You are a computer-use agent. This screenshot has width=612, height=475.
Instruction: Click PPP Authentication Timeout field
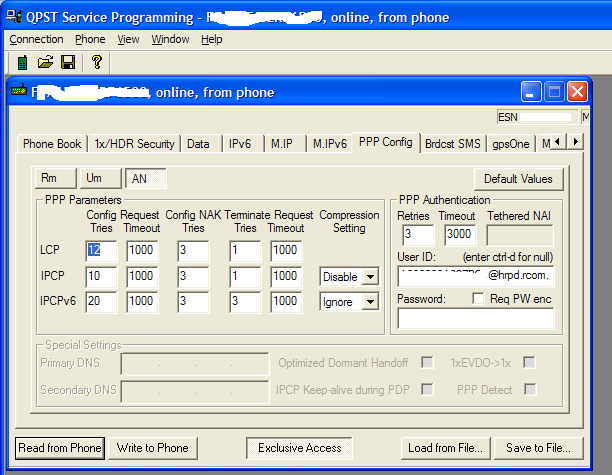[460, 235]
